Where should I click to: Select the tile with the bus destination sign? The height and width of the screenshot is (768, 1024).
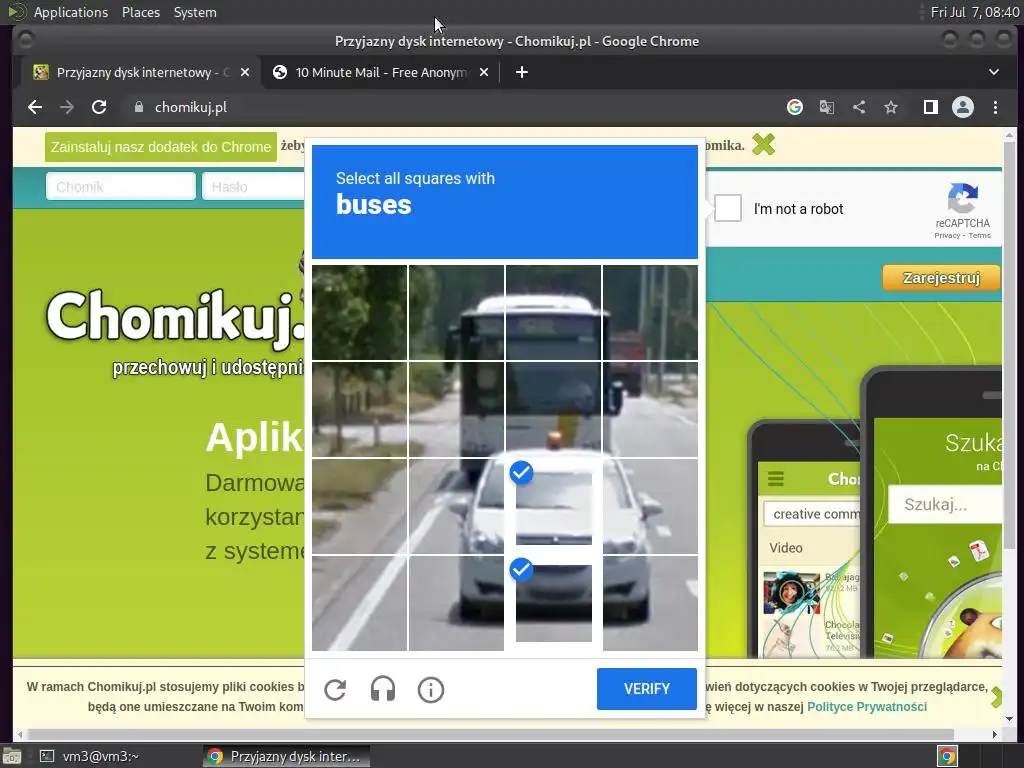coord(553,313)
